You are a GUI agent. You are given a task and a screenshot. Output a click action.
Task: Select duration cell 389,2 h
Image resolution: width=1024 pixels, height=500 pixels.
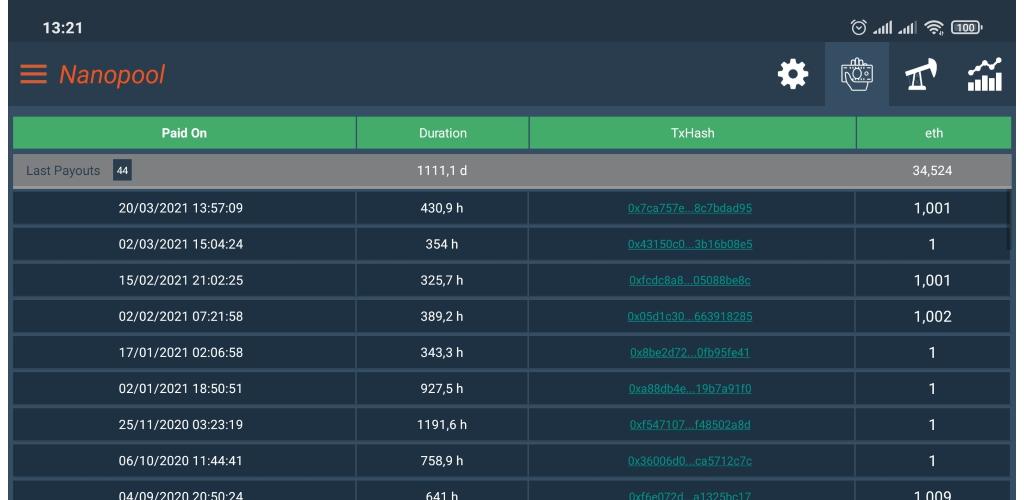441,317
